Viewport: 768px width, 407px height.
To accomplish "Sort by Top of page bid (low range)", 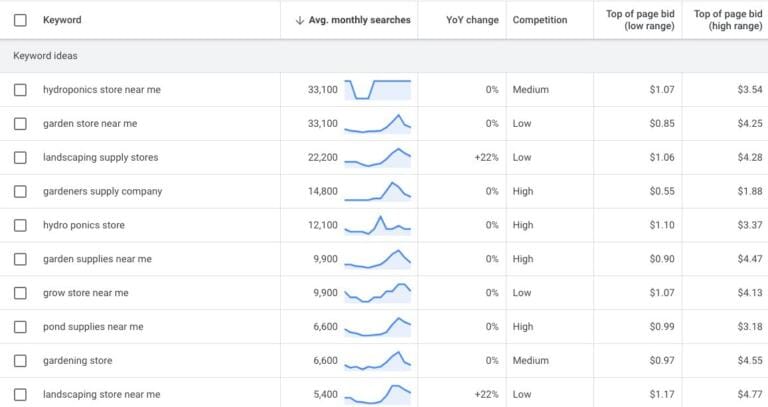I will 640,20.
